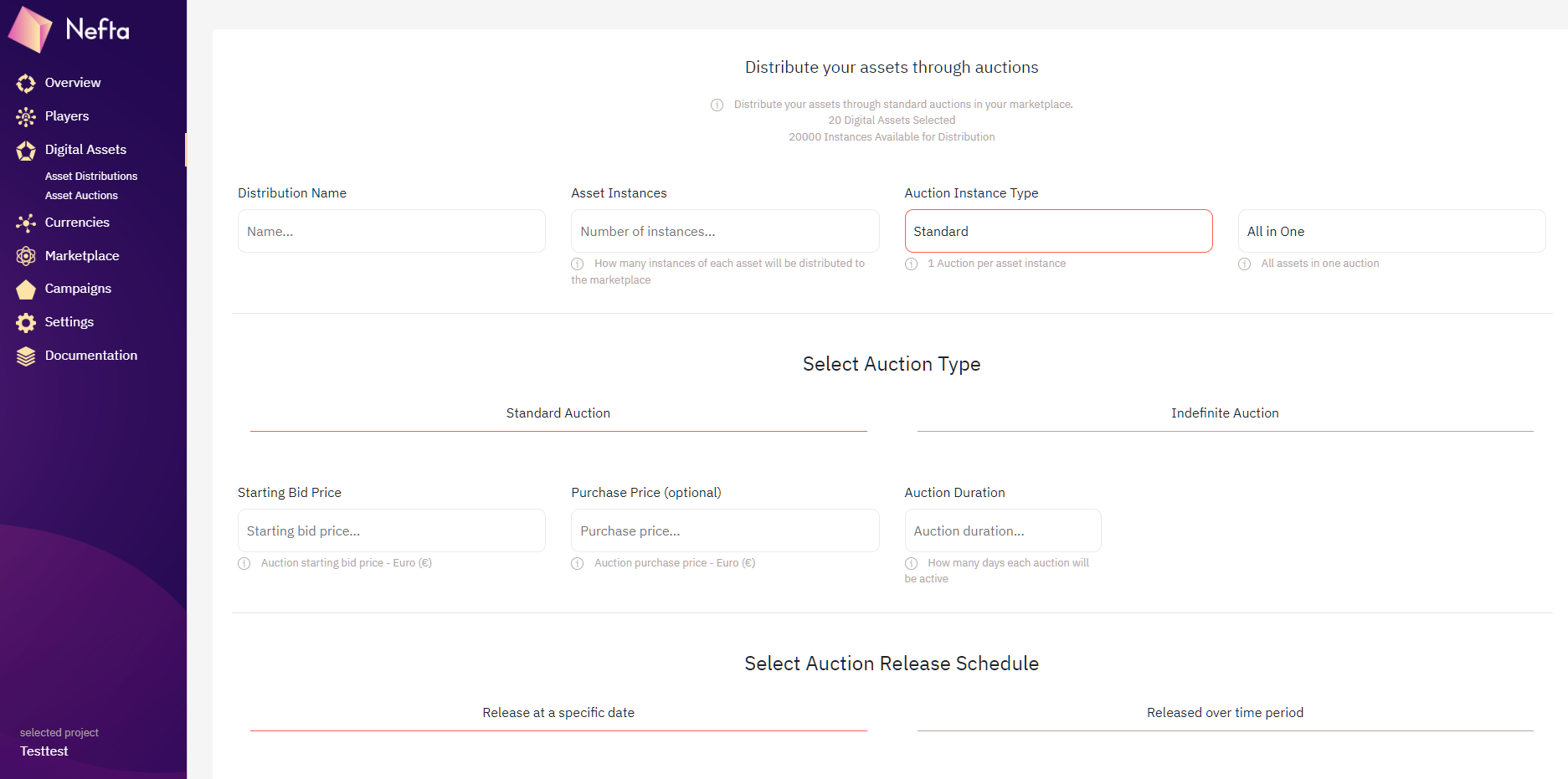The width and height of the screenshot is (1568, 779).
Task: Click the Digital Assets star icon
Action: coord(26,150)
